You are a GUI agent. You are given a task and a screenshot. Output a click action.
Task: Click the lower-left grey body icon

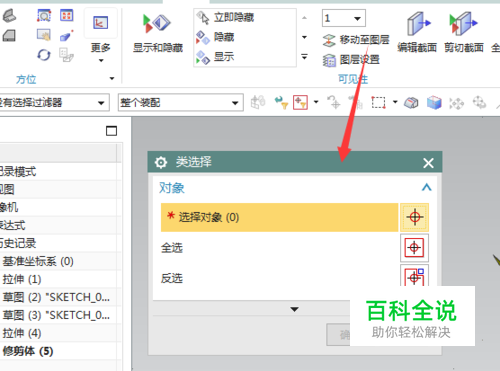point(9,35)
